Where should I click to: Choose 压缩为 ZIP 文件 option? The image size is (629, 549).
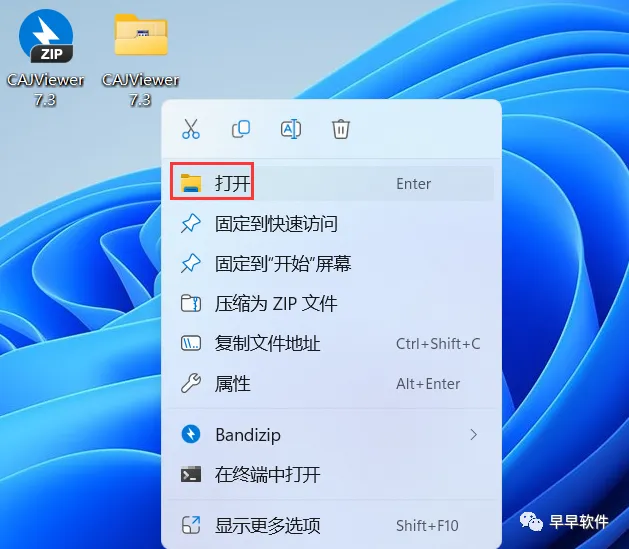(x=332, y=304)
